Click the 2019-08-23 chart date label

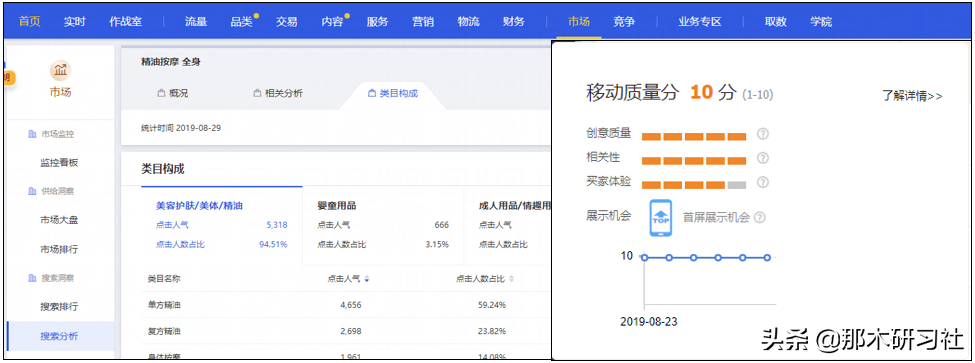click(x=649, y=321)
